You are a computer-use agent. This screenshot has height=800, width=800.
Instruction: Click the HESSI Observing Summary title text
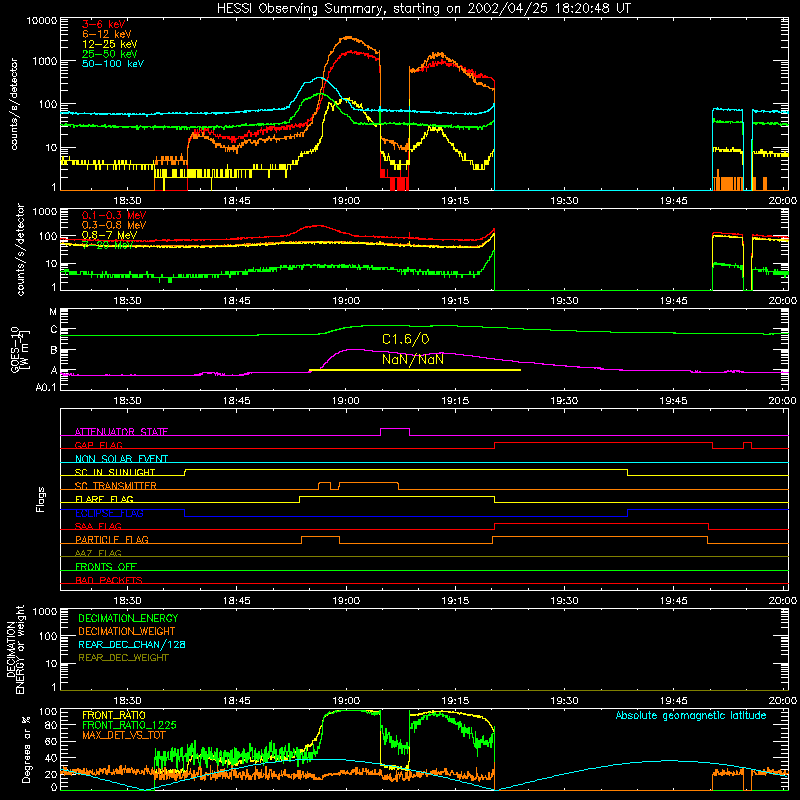click(424, 8)
